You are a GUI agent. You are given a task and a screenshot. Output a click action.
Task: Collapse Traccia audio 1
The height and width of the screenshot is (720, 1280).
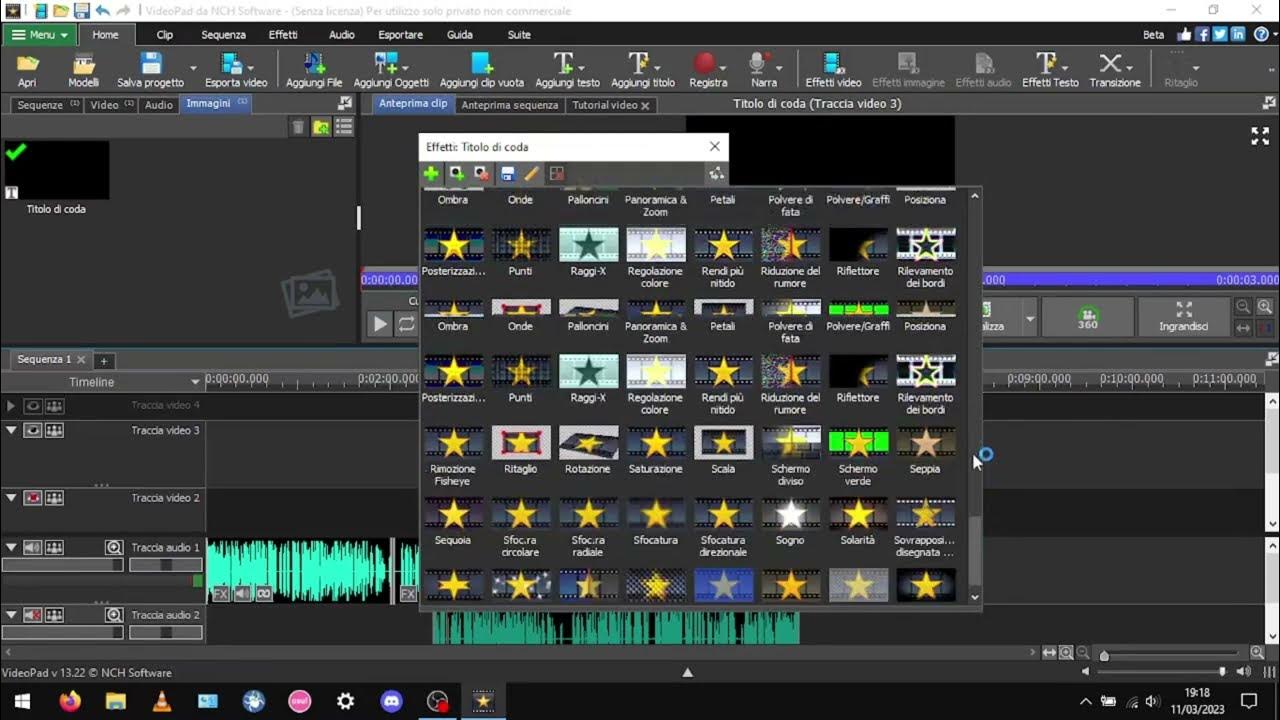[11, 547]
